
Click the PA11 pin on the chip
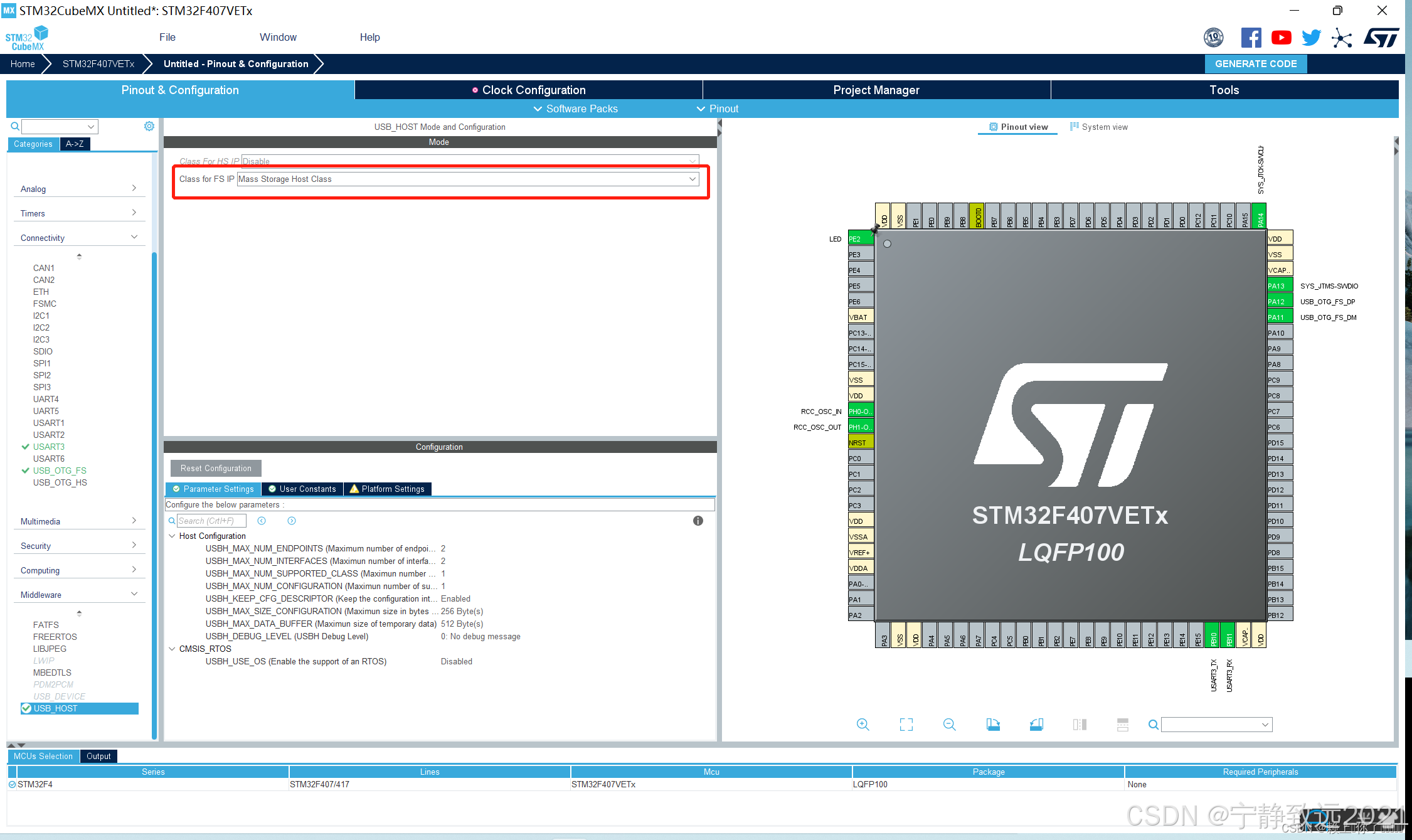point(1280,317)
